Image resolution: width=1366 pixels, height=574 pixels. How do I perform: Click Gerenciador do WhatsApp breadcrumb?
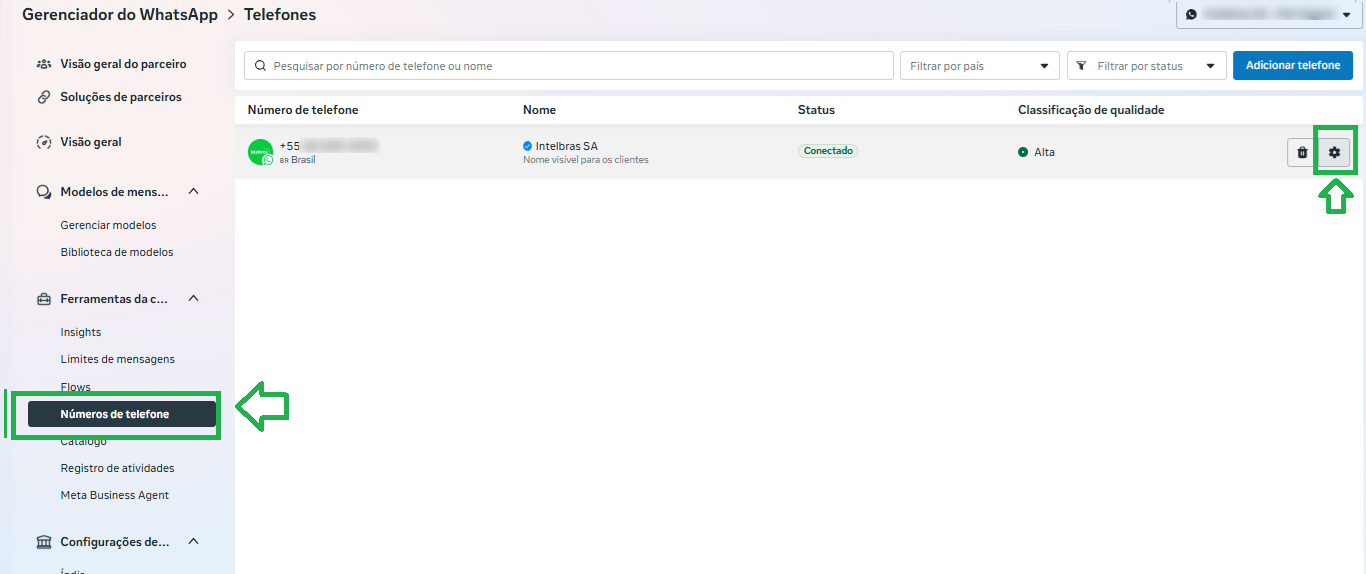click(x=120, y=15)
